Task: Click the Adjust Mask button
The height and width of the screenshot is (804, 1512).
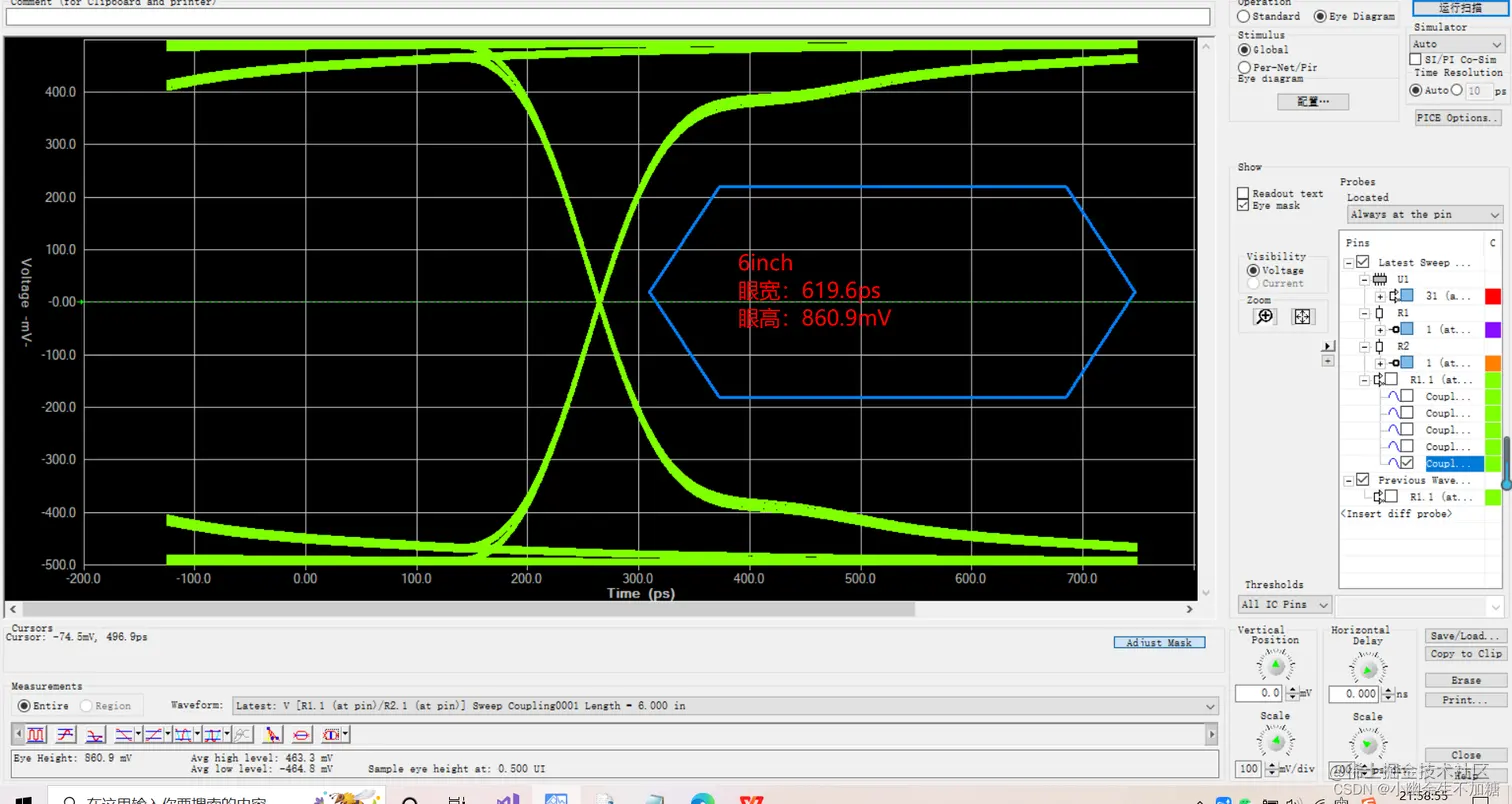Action: (1159, 643)
